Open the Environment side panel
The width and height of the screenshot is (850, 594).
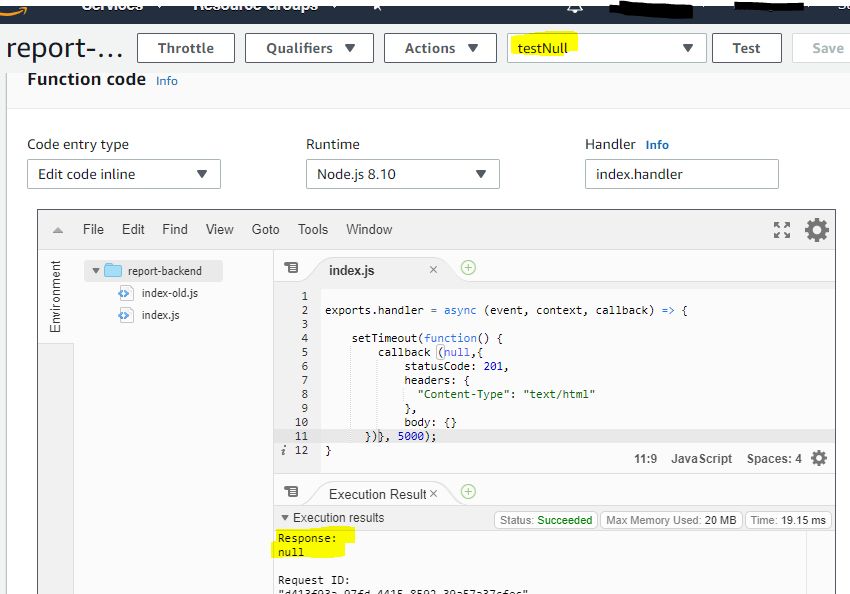pyautogui.click(x=55, y=296)
